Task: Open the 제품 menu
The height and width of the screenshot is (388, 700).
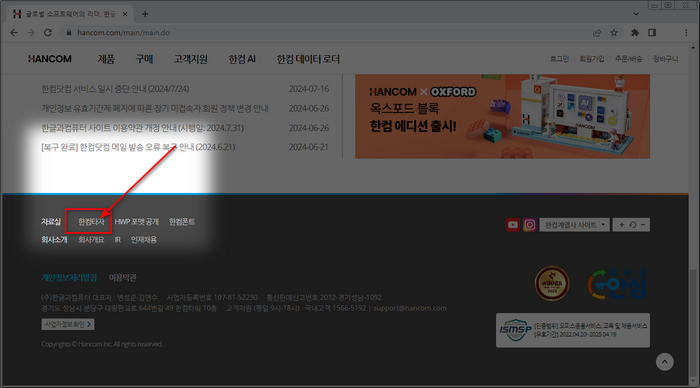Action: coord(106,59)
